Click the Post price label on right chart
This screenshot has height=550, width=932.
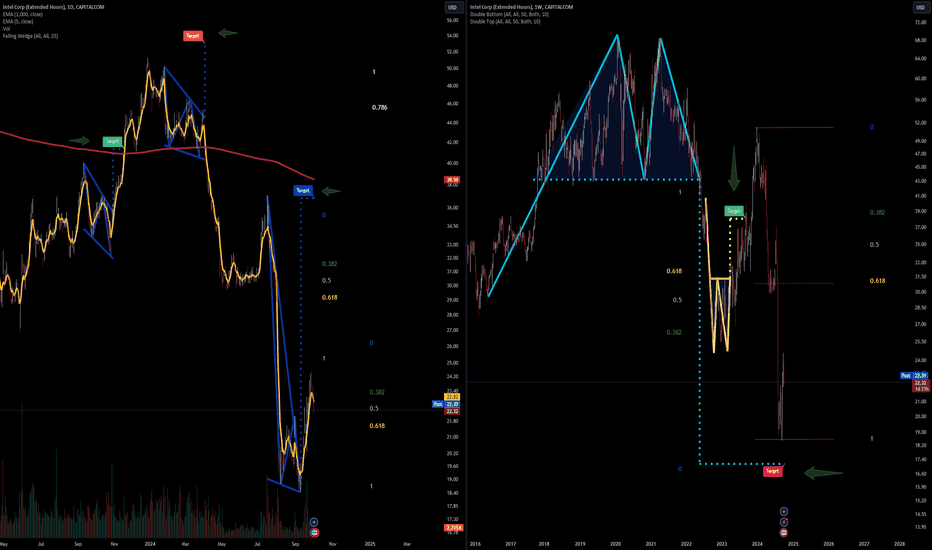[x=914, y=376]
